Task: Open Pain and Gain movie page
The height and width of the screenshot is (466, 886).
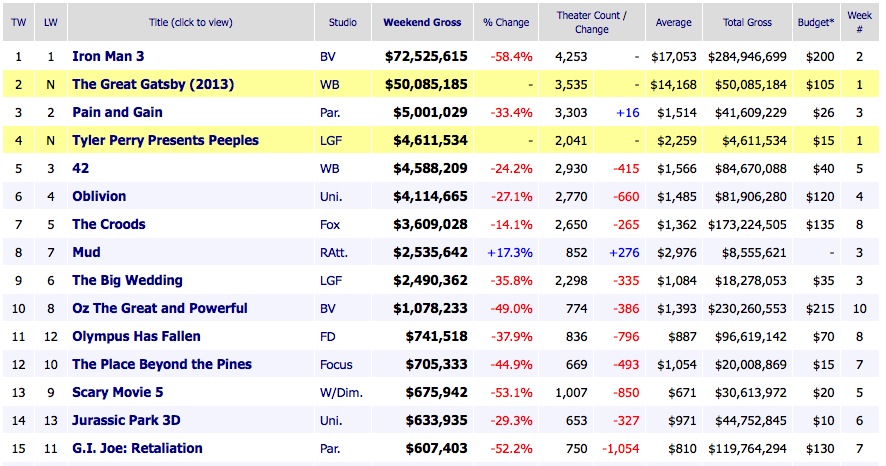Action: 117,112
